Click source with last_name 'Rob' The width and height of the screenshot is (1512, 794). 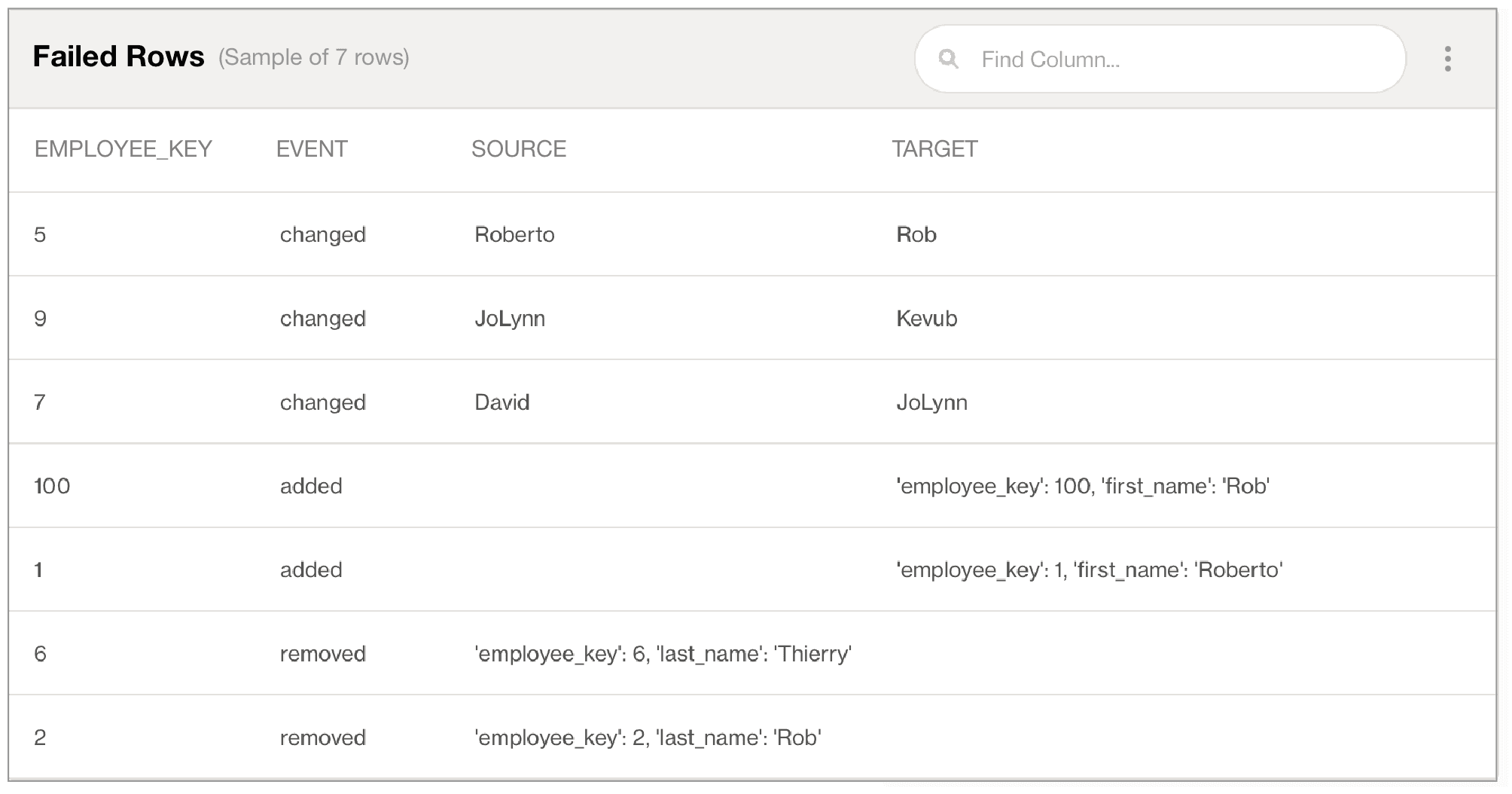pyautogui.click(x=648, y=738)
